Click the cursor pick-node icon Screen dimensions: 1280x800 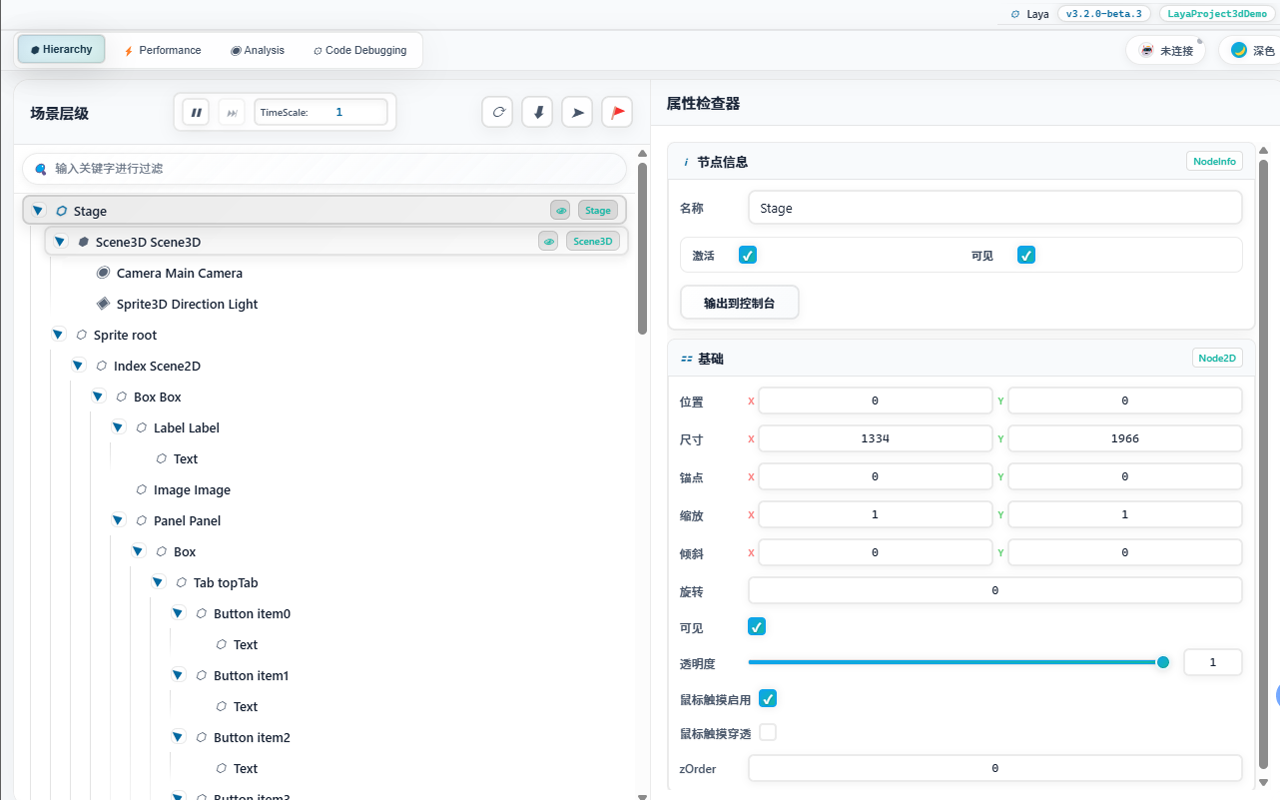(577, 112)
